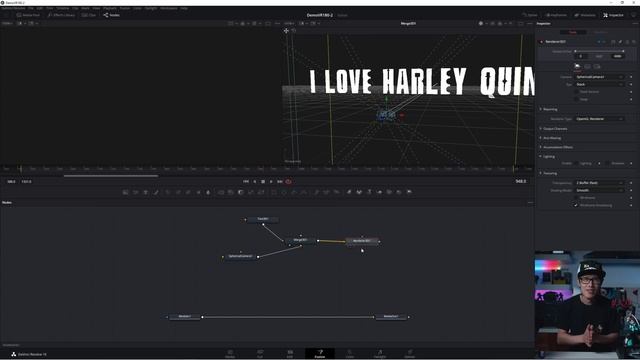640x360 pixels.
Task: Enable the Lighting checkbox in Inspector
Action: (x=576, y=163)
